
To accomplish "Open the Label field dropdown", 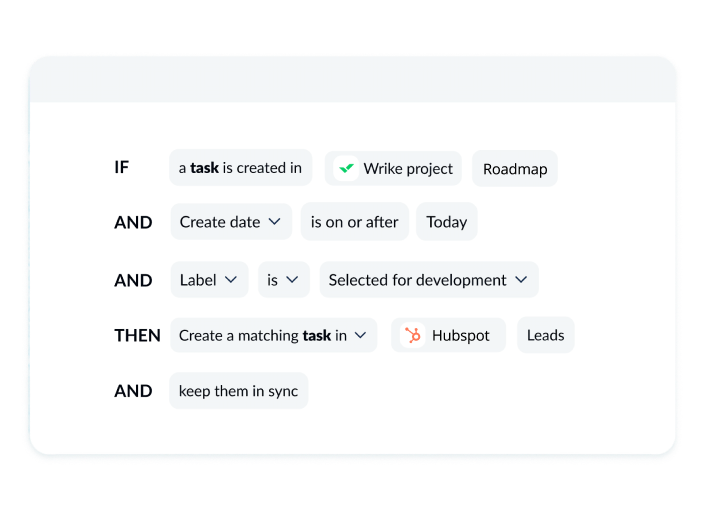I will click(209, 279).
